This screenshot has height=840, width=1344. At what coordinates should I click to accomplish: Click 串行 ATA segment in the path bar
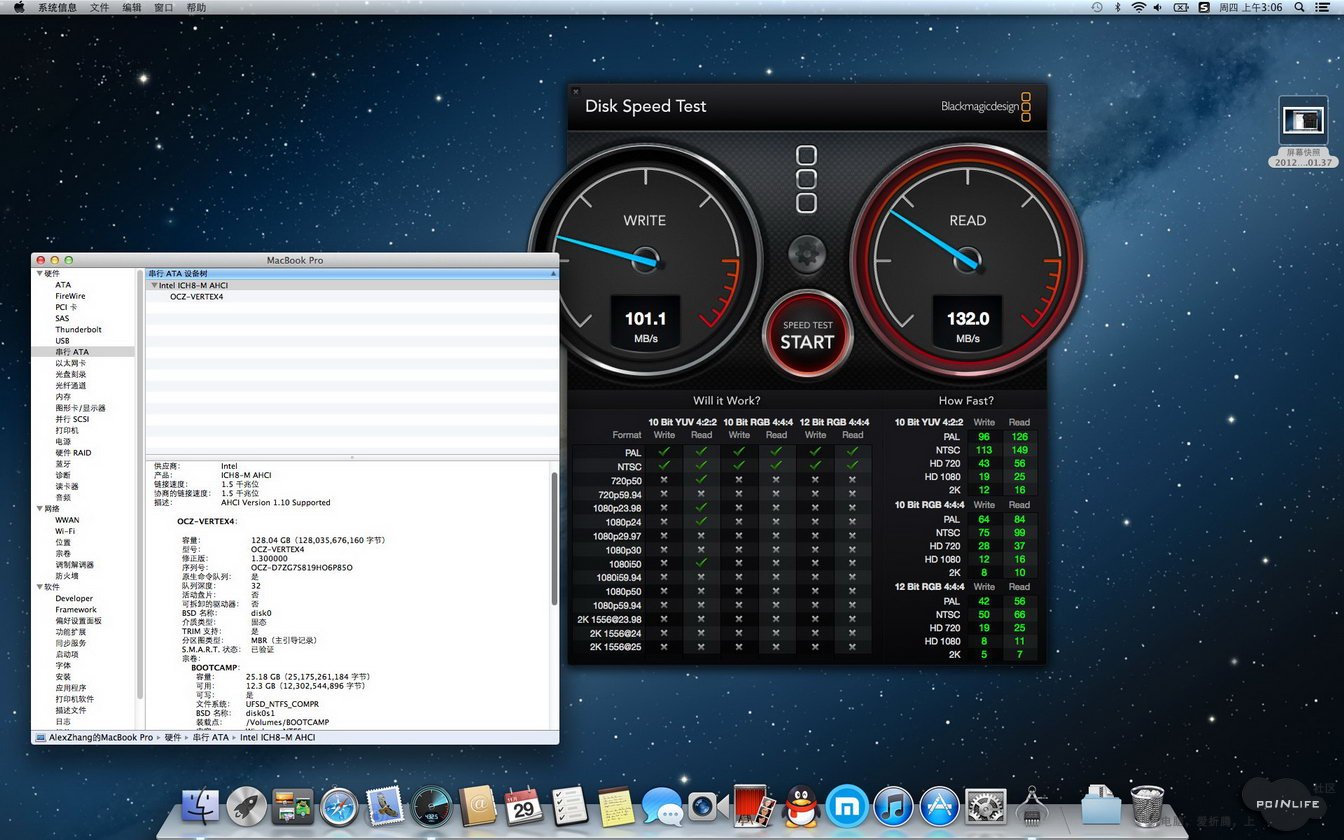click(x=210, y=737)
